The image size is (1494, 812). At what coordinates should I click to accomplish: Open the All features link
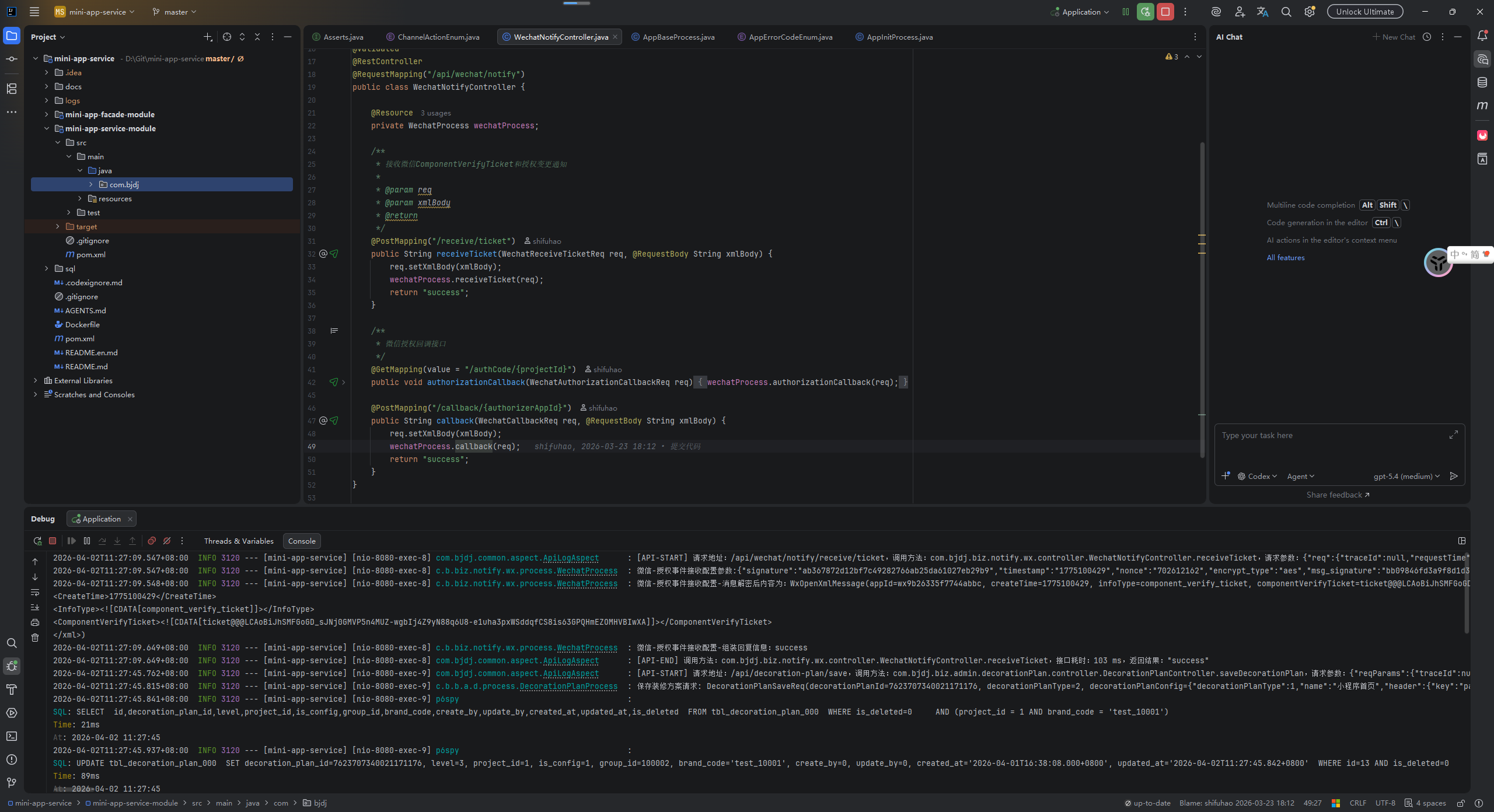pos(1285,257)
